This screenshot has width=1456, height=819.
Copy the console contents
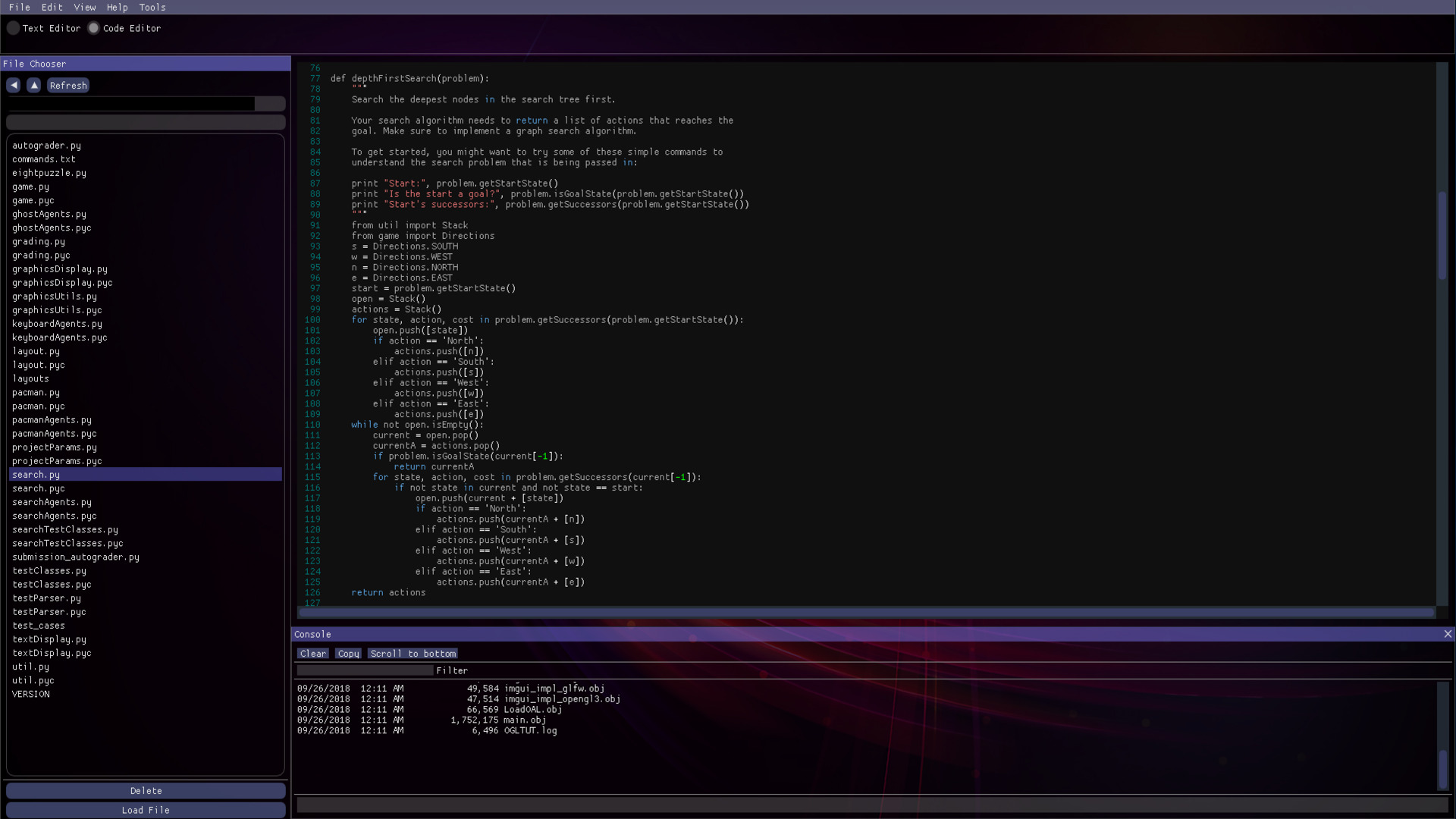348,654
